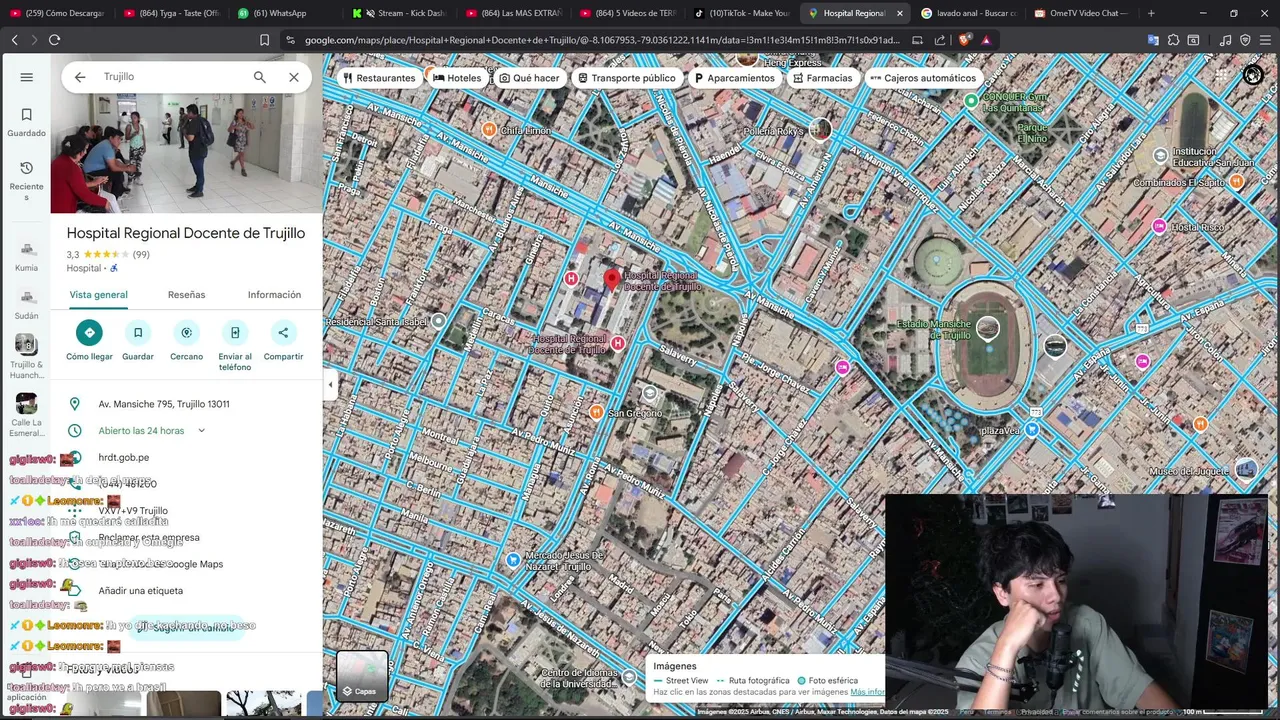Click the Residencial Santa Isabel marker
1280x720 pixels.
[438, 322]
